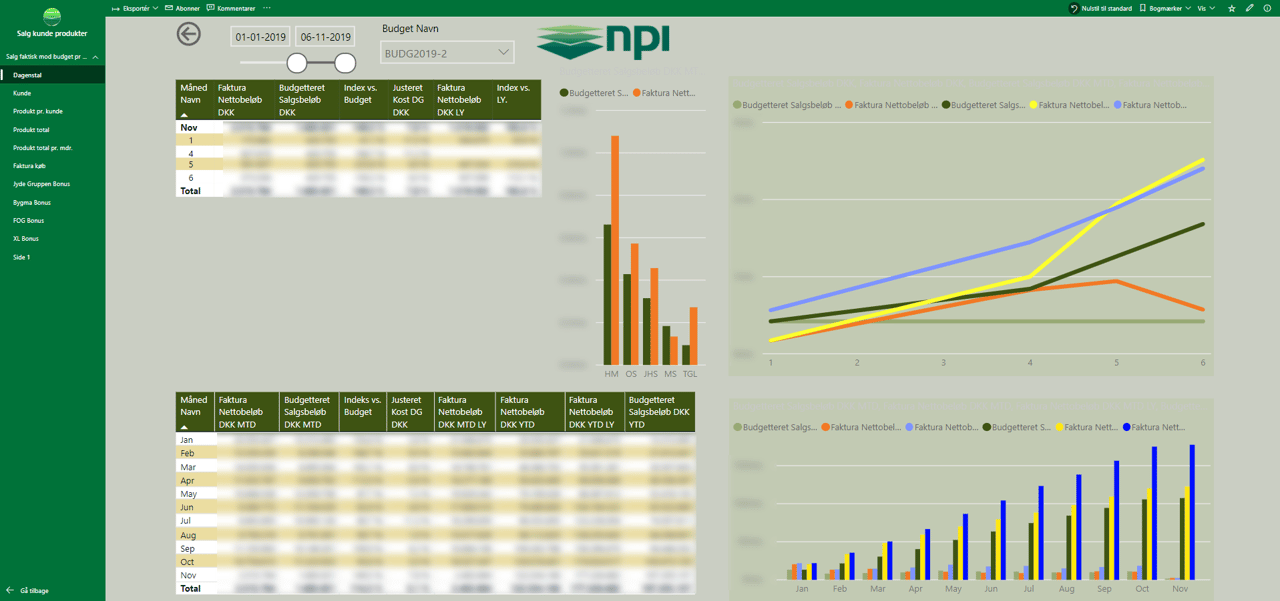
Task: Open the Bogmærker dropdown
Action: 1166,8
